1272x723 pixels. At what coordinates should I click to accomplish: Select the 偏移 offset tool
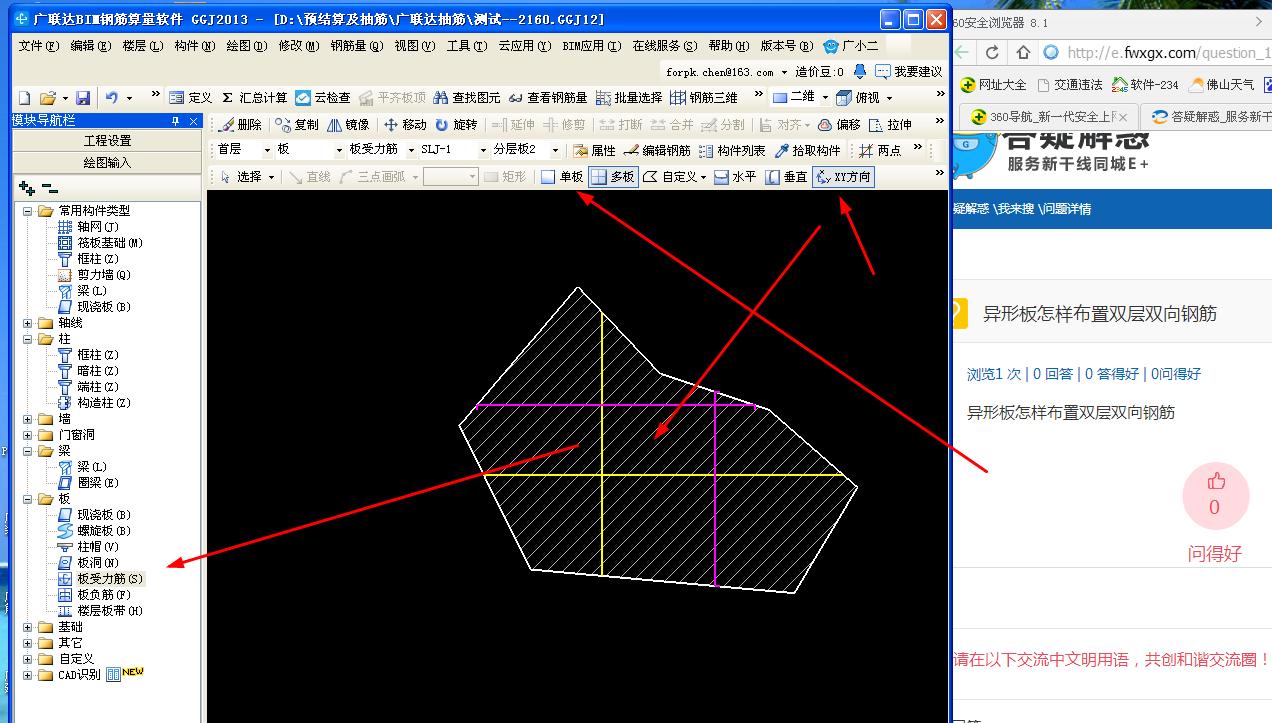[839, 125]
